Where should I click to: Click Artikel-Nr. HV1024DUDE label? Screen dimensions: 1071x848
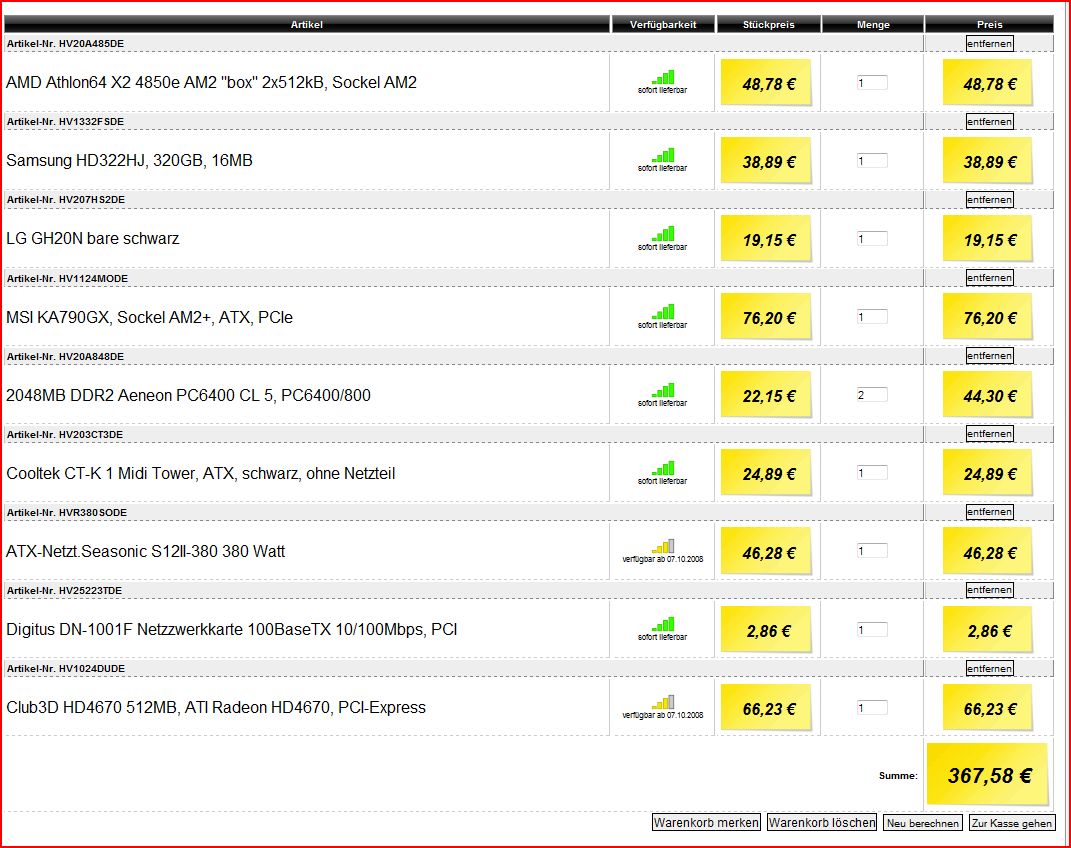pyautogui.click(x=66, y=668)
